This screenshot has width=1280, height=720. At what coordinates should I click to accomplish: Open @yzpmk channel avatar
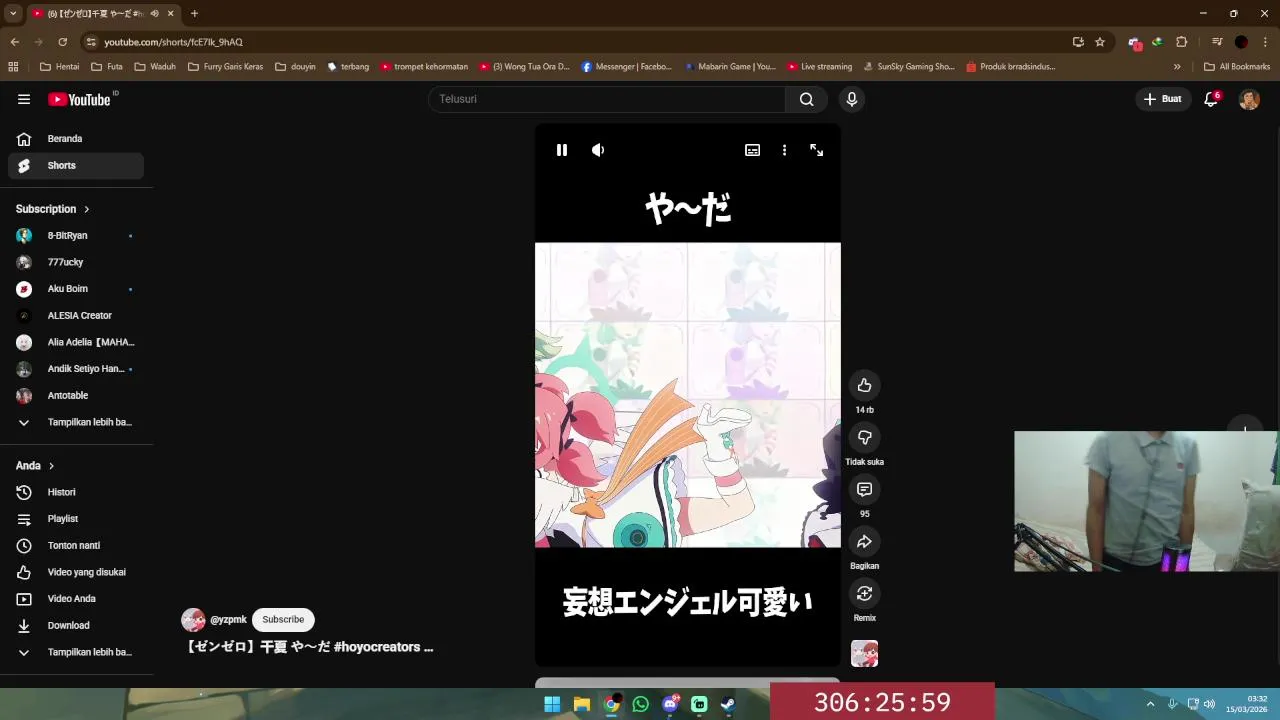(x=193, y=620)
